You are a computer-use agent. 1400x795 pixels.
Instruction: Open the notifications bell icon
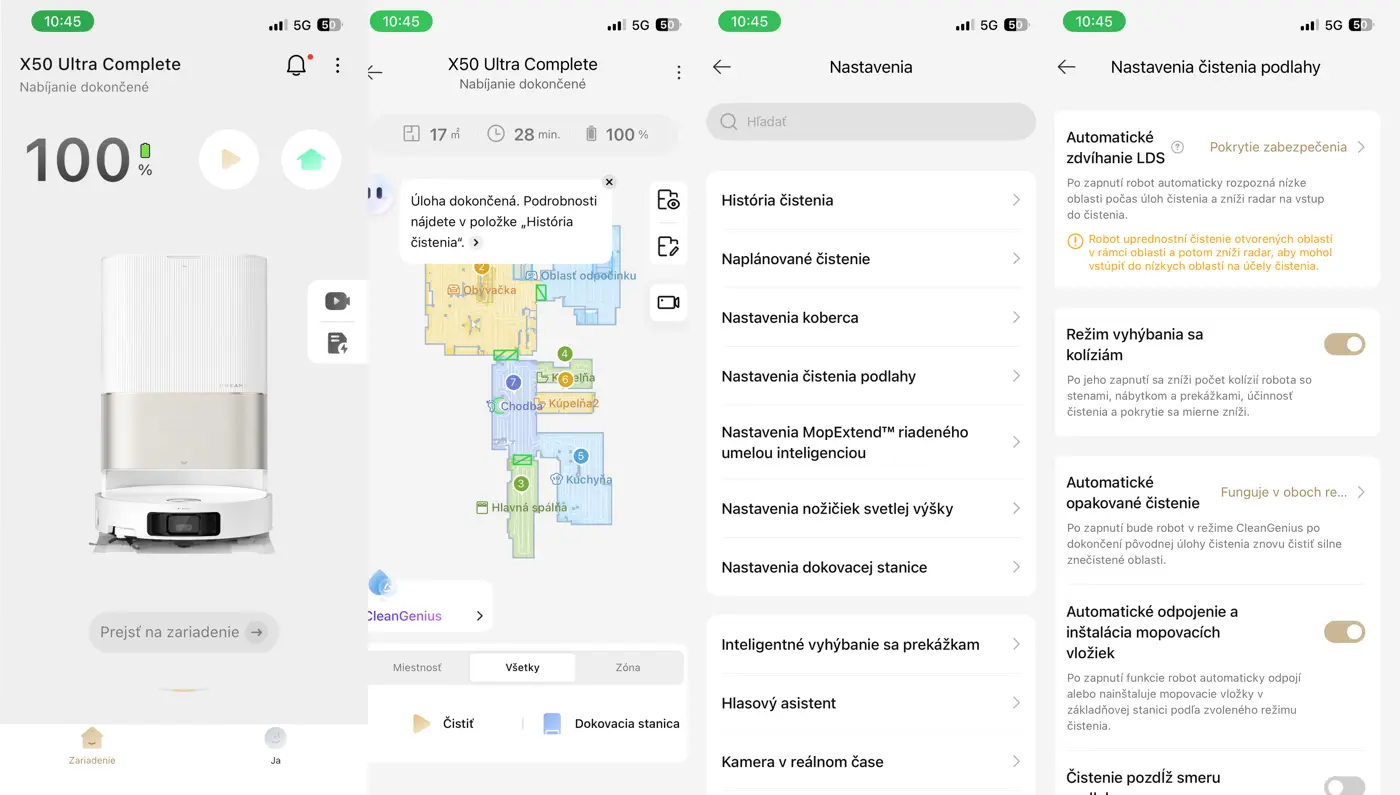tap(296, 66)
